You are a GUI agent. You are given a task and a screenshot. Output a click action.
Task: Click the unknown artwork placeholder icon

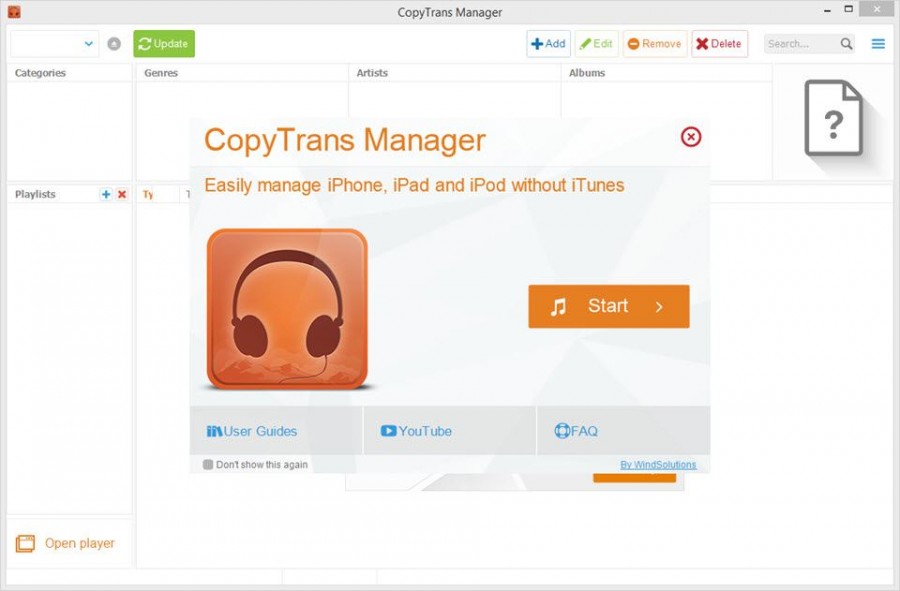coord(833,118)
